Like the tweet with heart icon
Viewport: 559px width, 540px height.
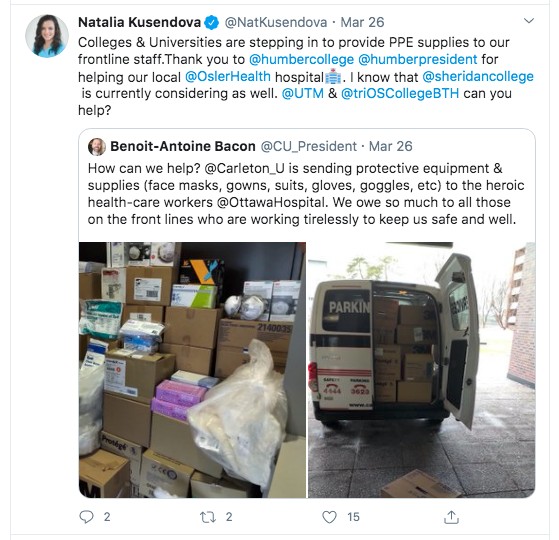[329, 517]
